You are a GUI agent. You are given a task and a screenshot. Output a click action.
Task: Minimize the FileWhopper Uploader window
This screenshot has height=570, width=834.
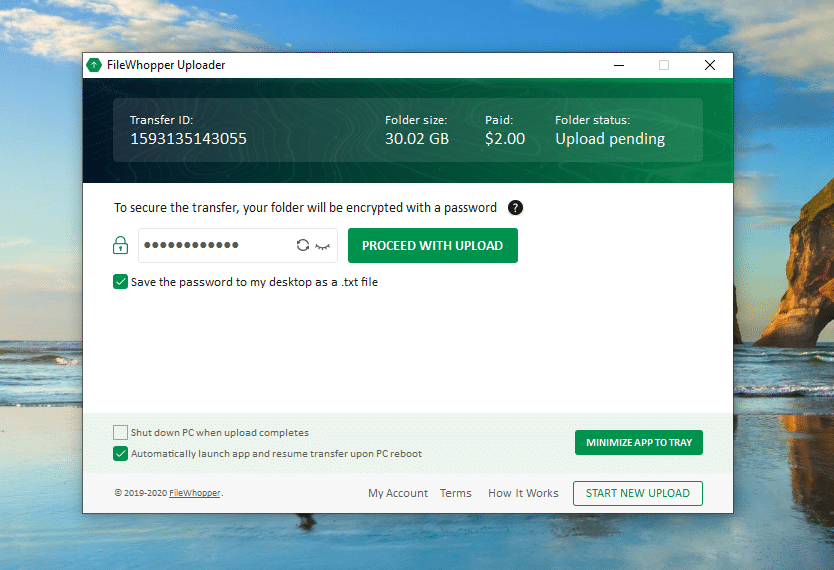tap(618, 65)
